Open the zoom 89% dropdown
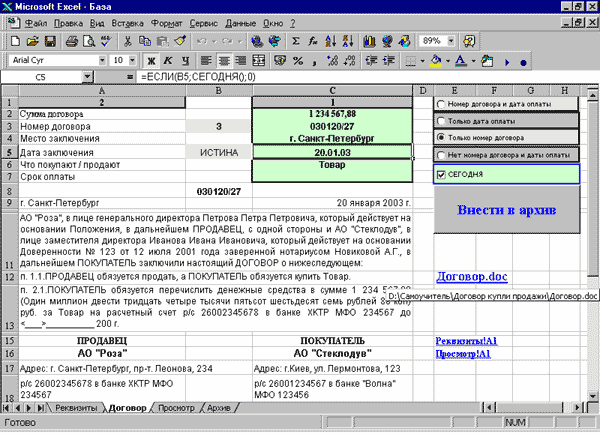600x434 pixels. [451, 41]
